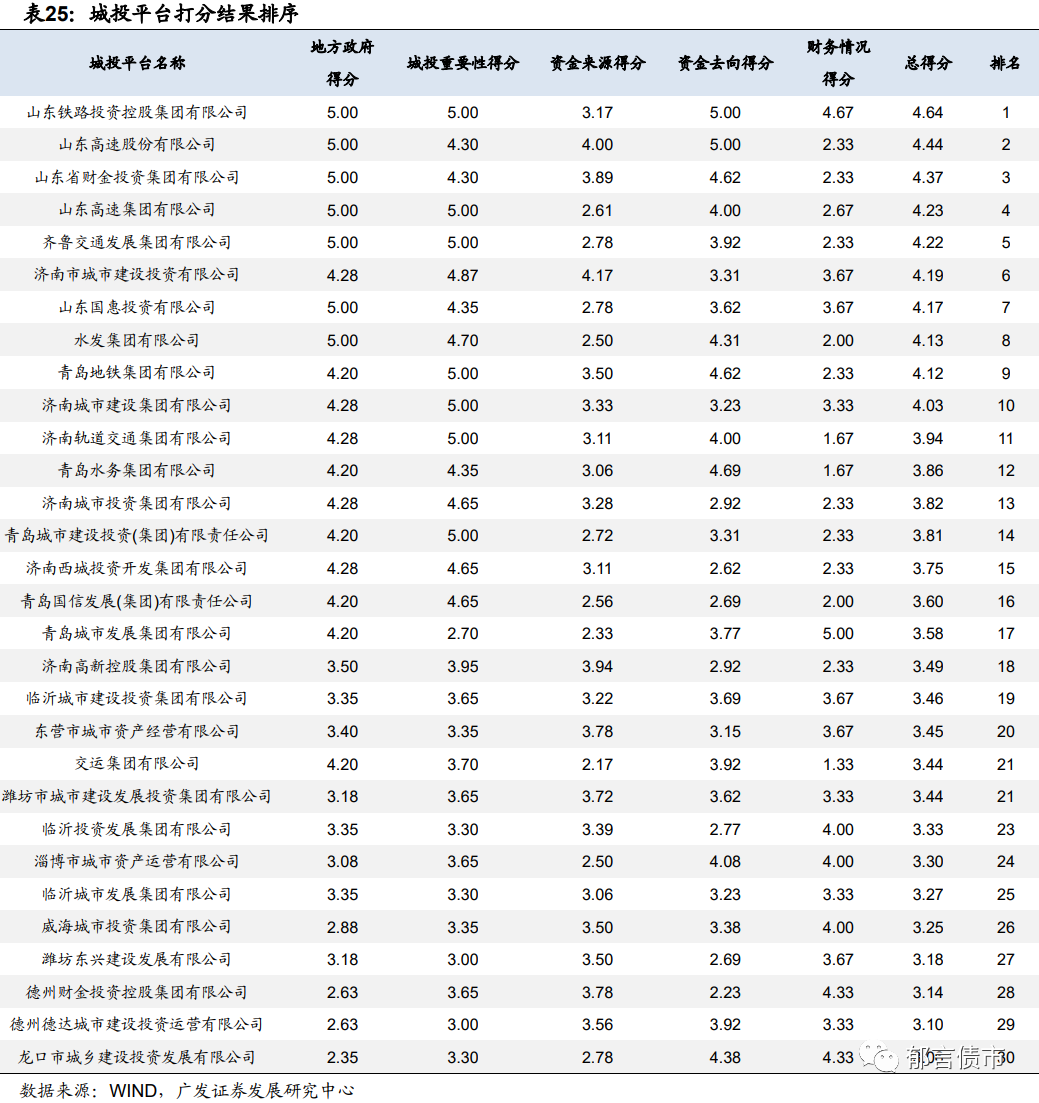
Task: Click 资金来源得分 value 2.61 for 山东高速集团
Action: pyautogui.click(x=597, y=210)
